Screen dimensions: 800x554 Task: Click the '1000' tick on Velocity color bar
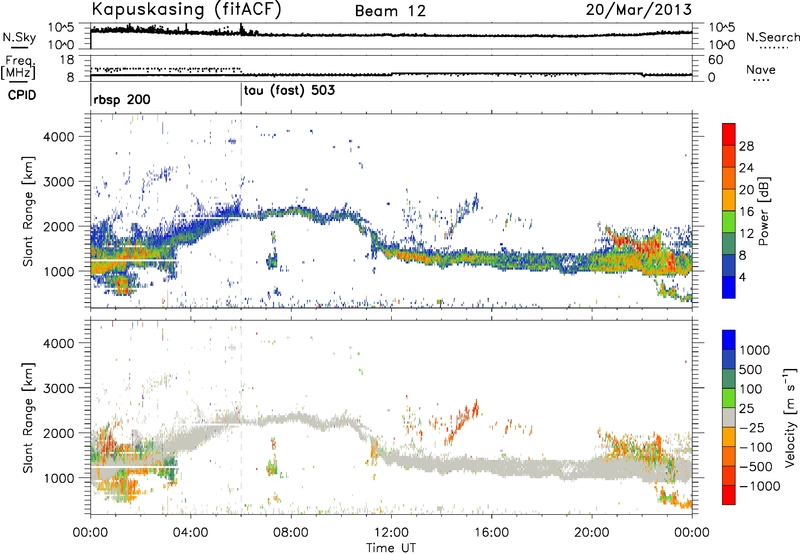755,350
